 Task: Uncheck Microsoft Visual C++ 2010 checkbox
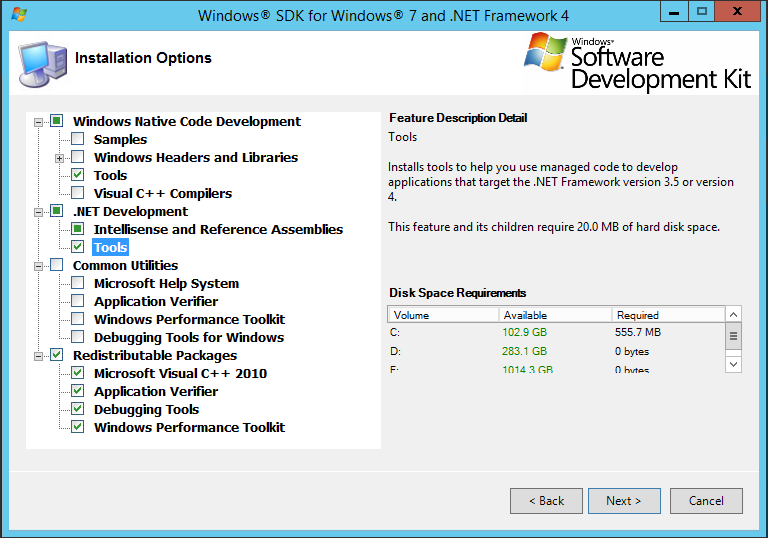coord(78,372)
